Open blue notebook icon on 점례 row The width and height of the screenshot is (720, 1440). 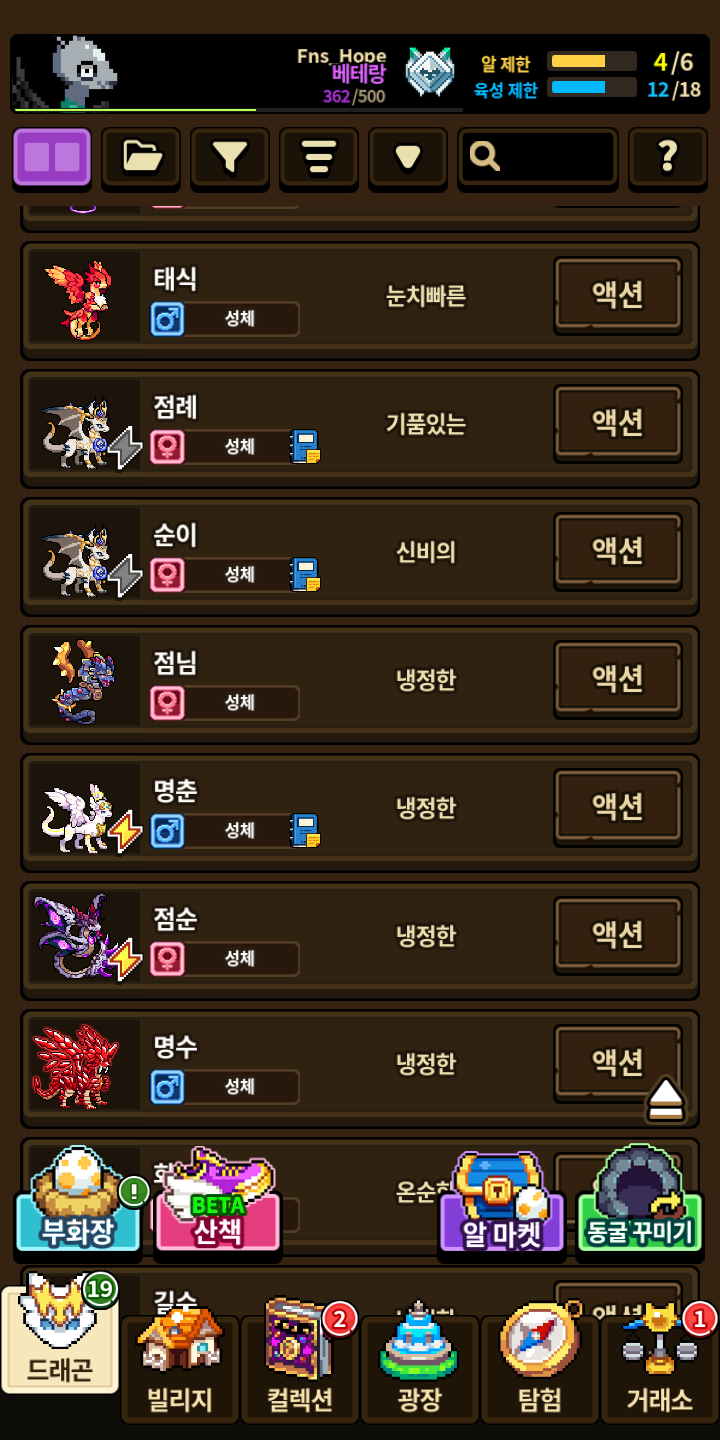point(305,446)
